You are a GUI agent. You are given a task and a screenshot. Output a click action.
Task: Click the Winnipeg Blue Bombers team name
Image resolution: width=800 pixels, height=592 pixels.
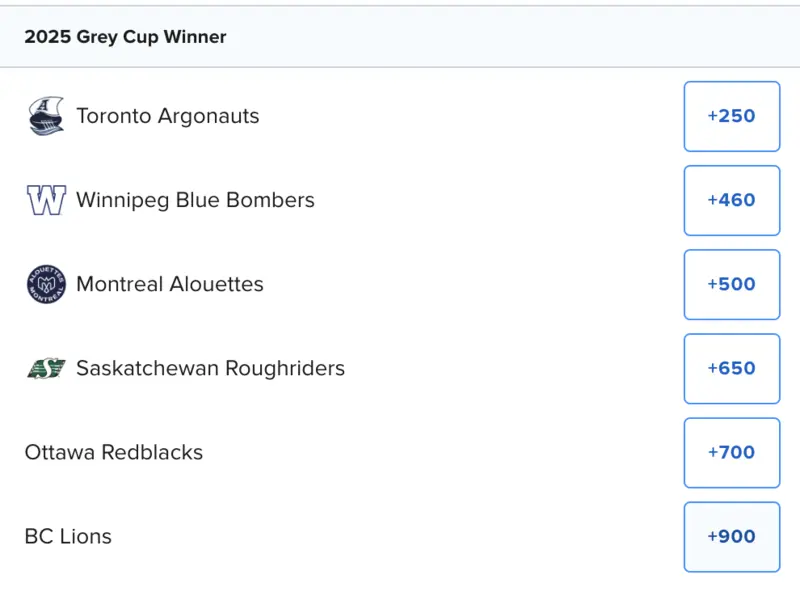(x=195, y=200)
